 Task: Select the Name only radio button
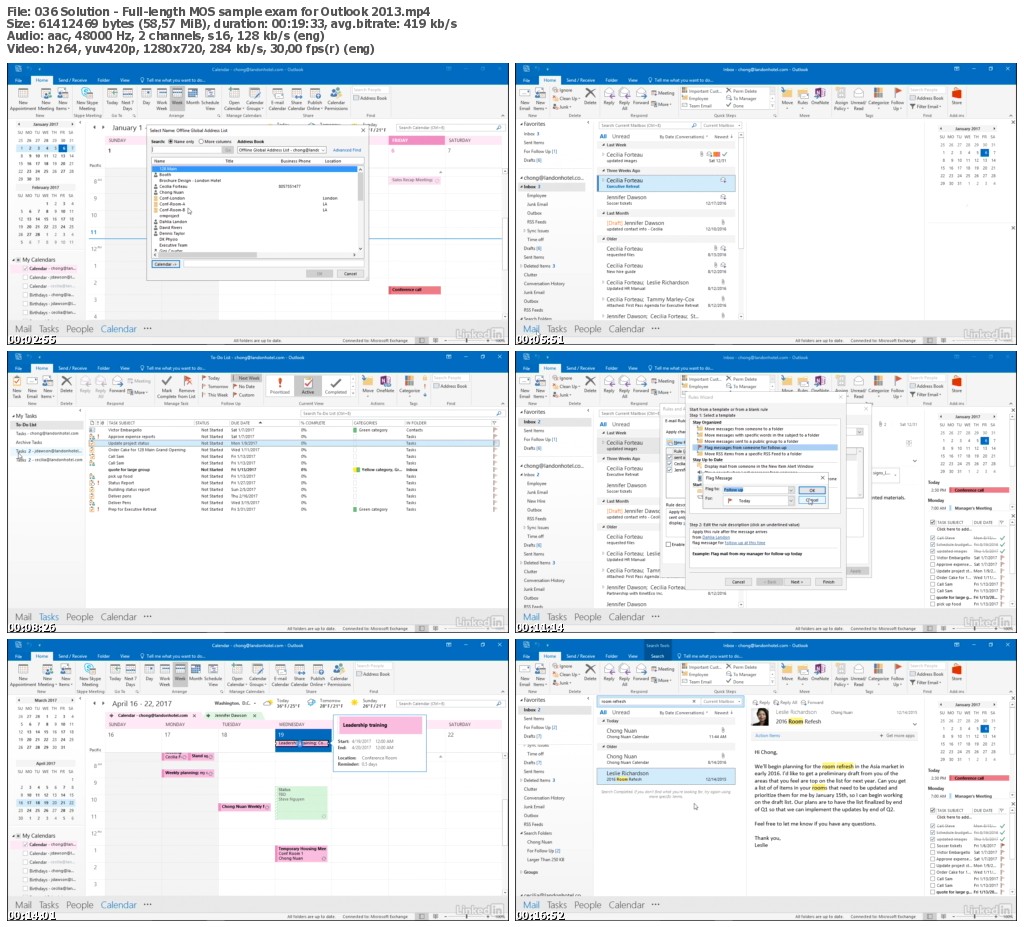(x=170, y=141)
